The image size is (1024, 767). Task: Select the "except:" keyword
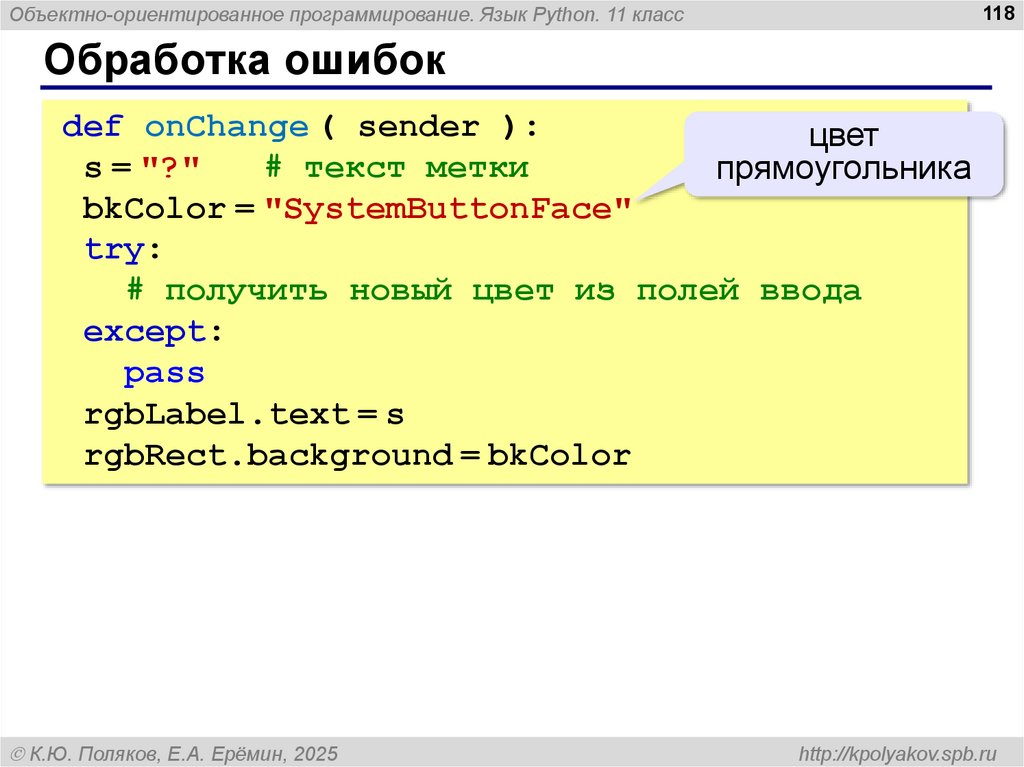[153, 332]
